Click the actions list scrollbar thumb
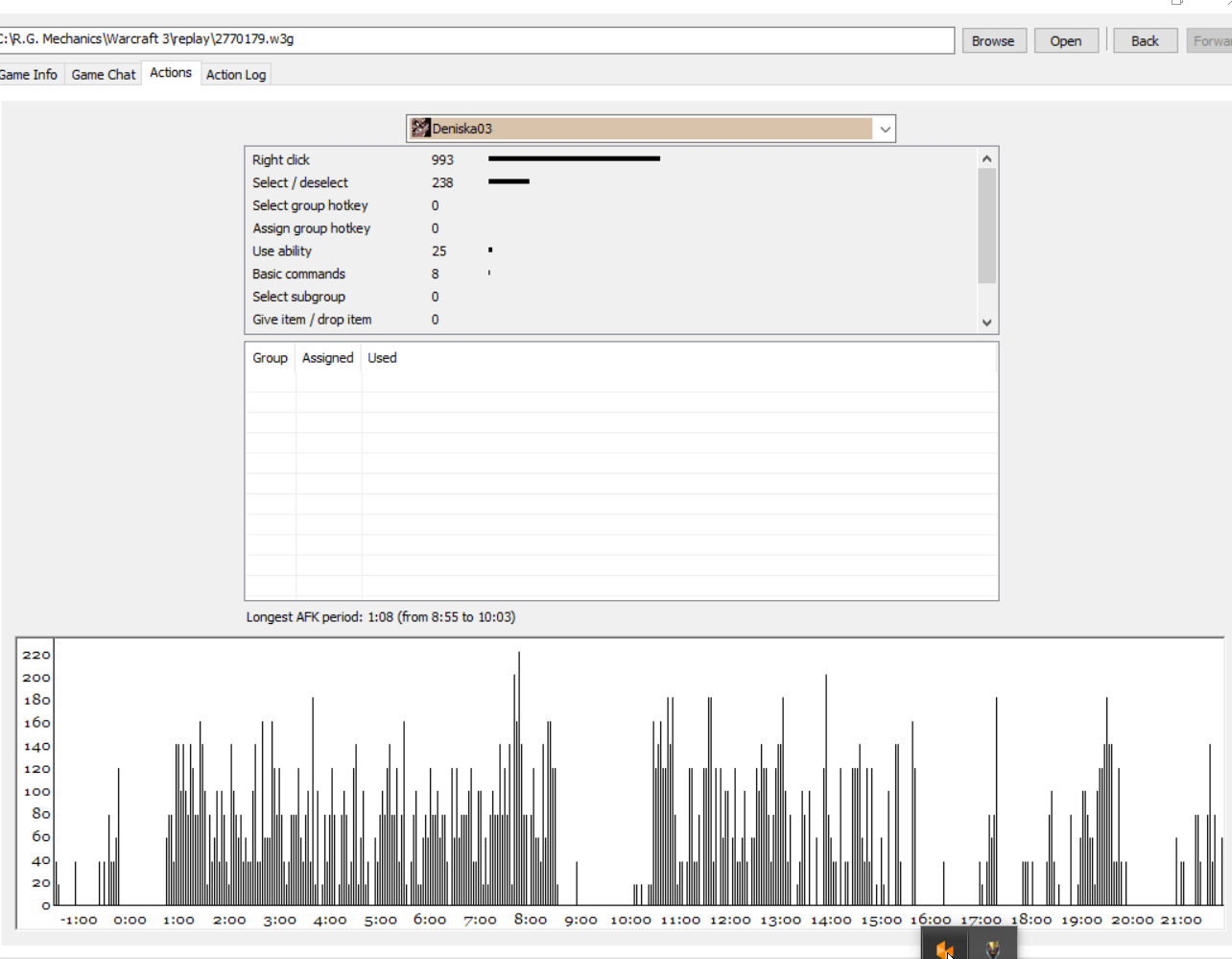Image resolution: width=1232 pixels, height=959 pixels. point(986,226)
